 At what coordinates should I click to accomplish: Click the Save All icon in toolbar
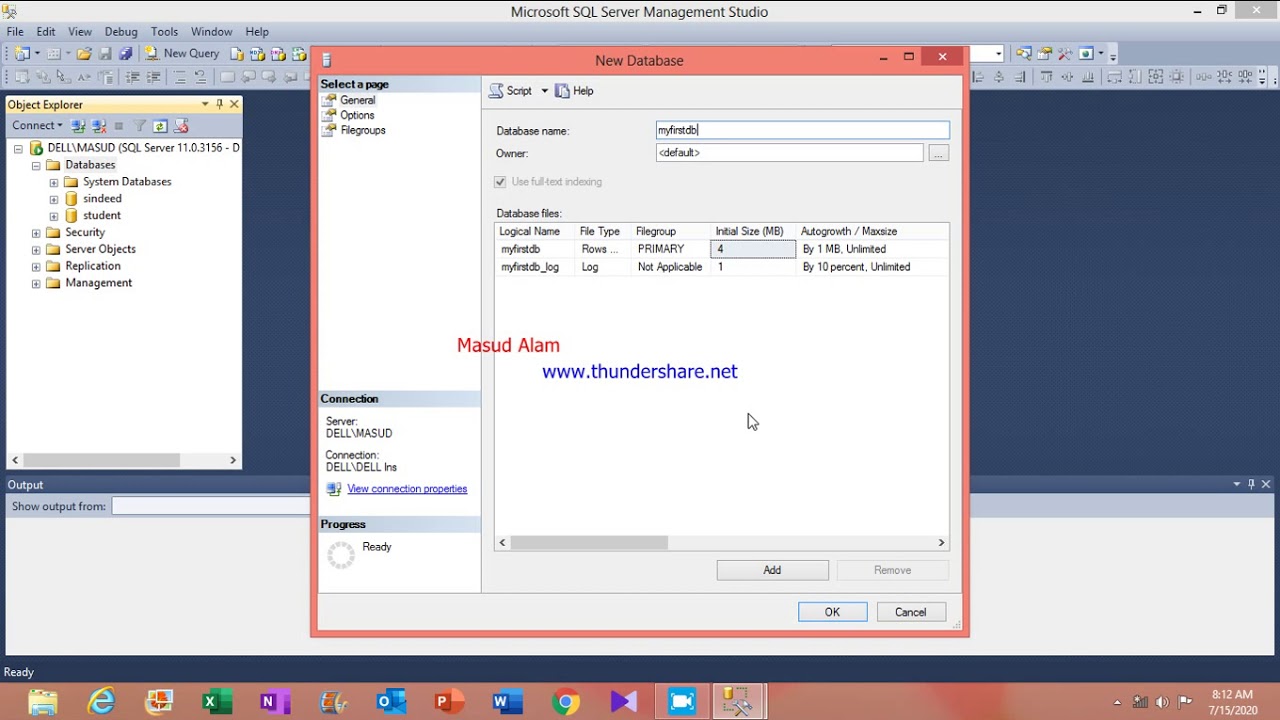[125, 53]
